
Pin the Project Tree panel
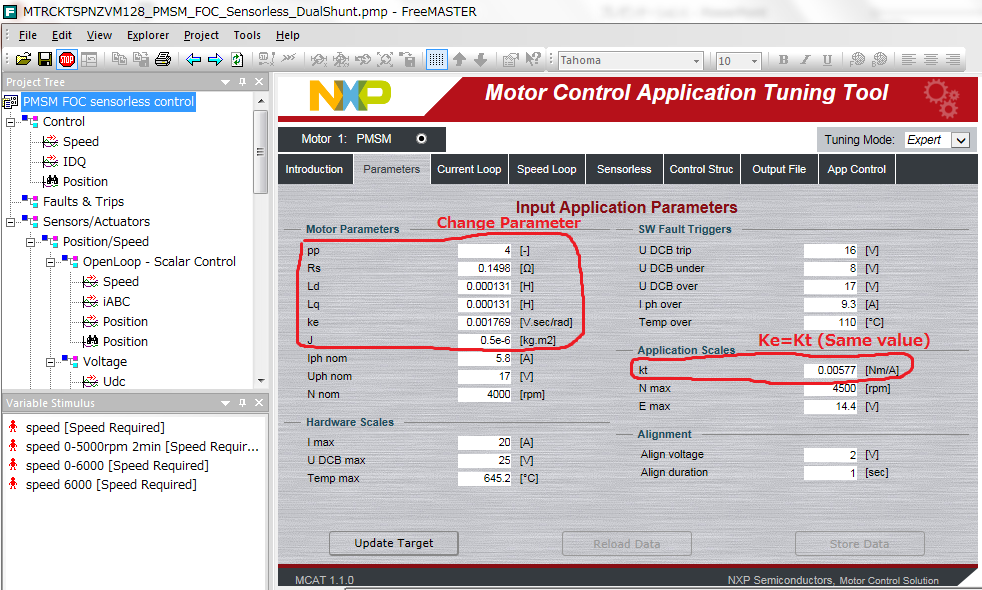click(242, 81)
